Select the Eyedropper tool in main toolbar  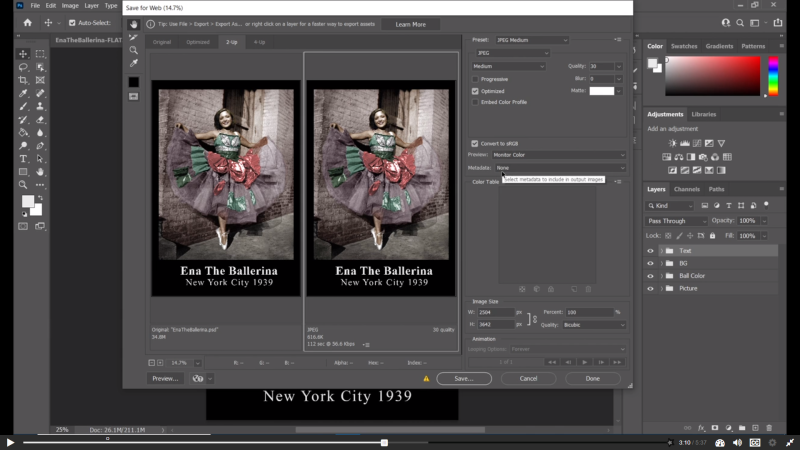[x=23, y=93]
